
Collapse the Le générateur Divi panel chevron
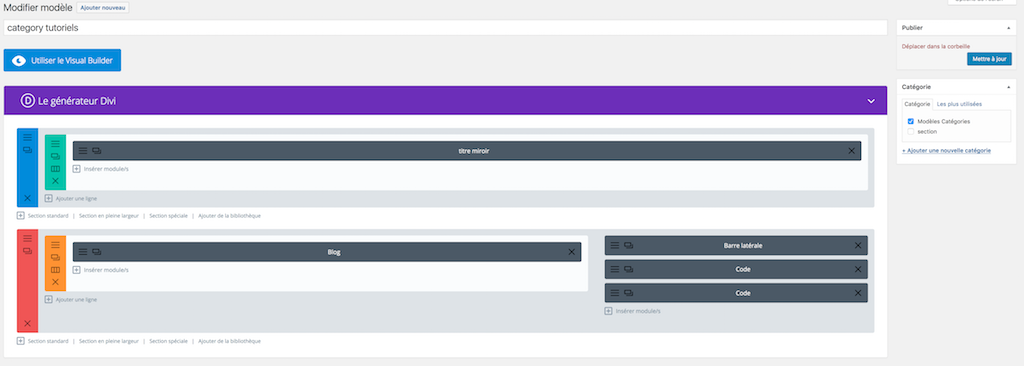tap(871, 101)
